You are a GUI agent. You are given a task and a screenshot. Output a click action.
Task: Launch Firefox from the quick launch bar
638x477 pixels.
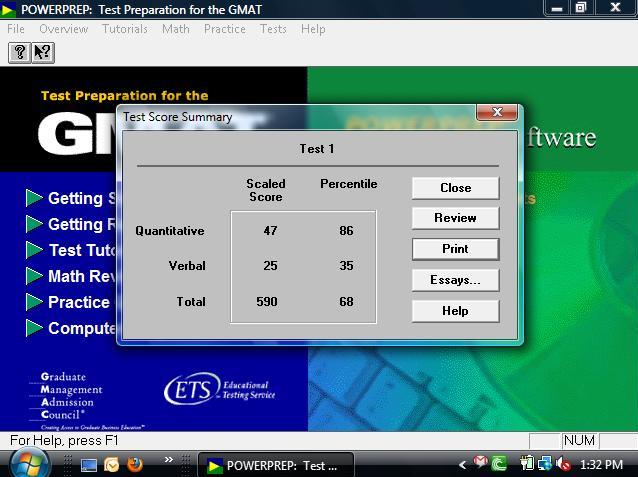click(x=134, y=465)
